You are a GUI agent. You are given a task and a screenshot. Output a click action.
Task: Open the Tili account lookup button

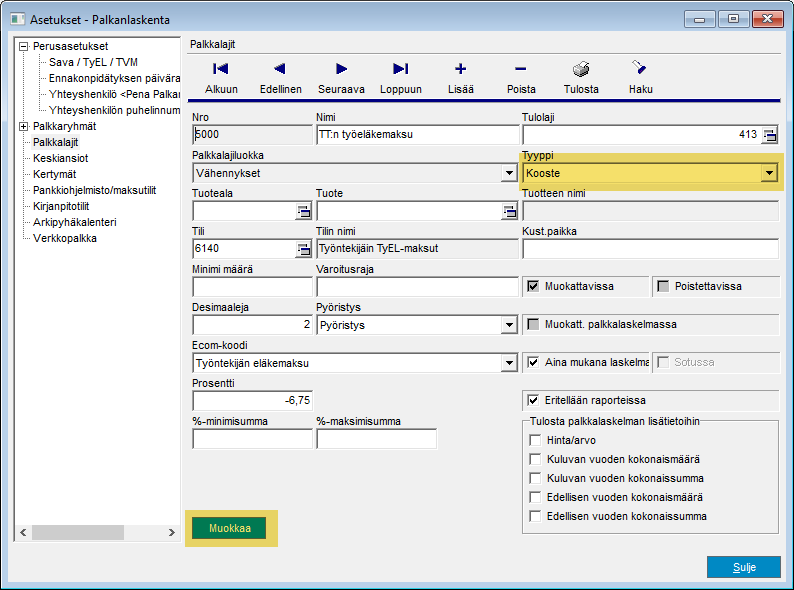click(303, 249)
